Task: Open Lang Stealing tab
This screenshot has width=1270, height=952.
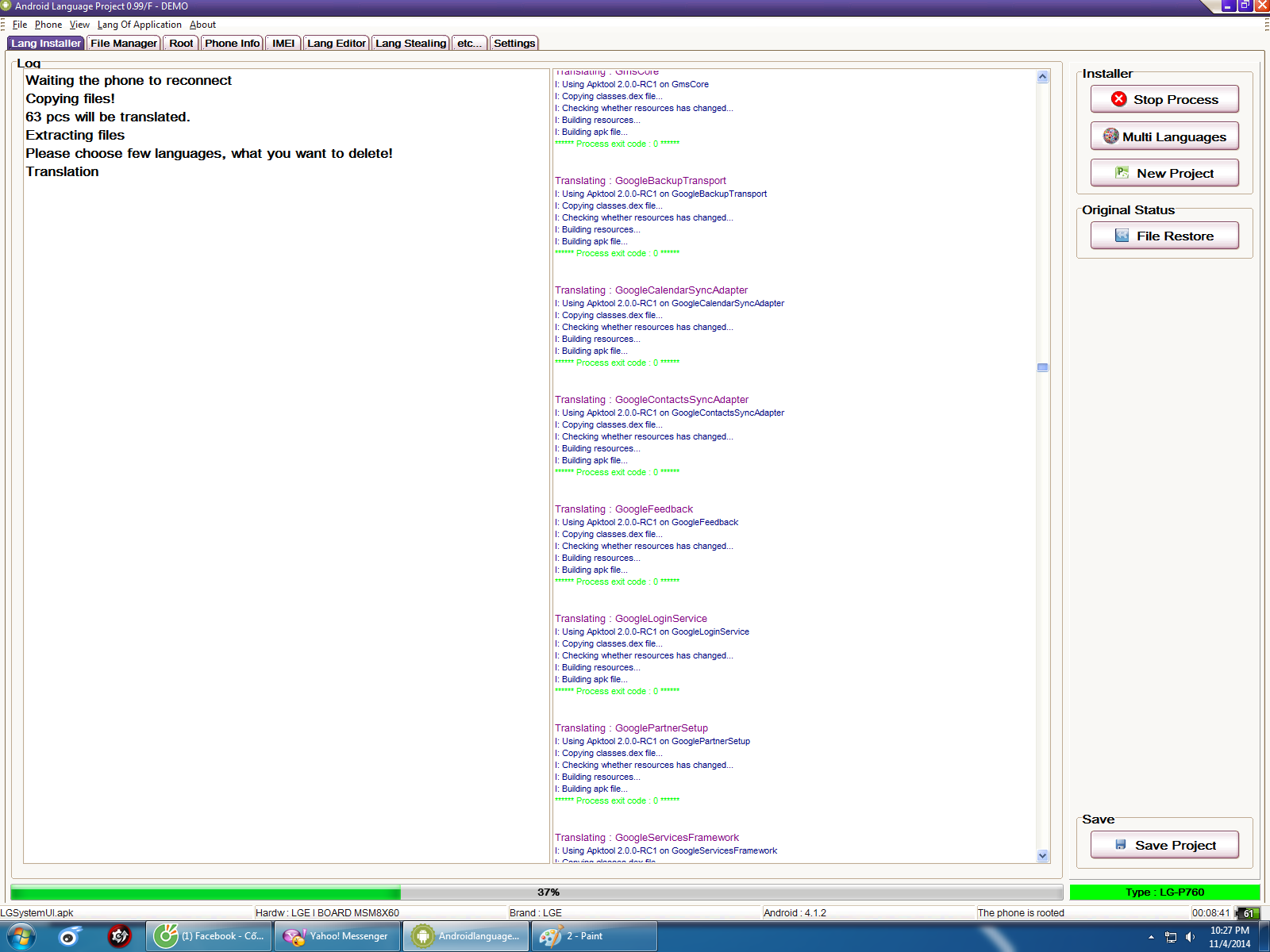Action: [411, 43]
